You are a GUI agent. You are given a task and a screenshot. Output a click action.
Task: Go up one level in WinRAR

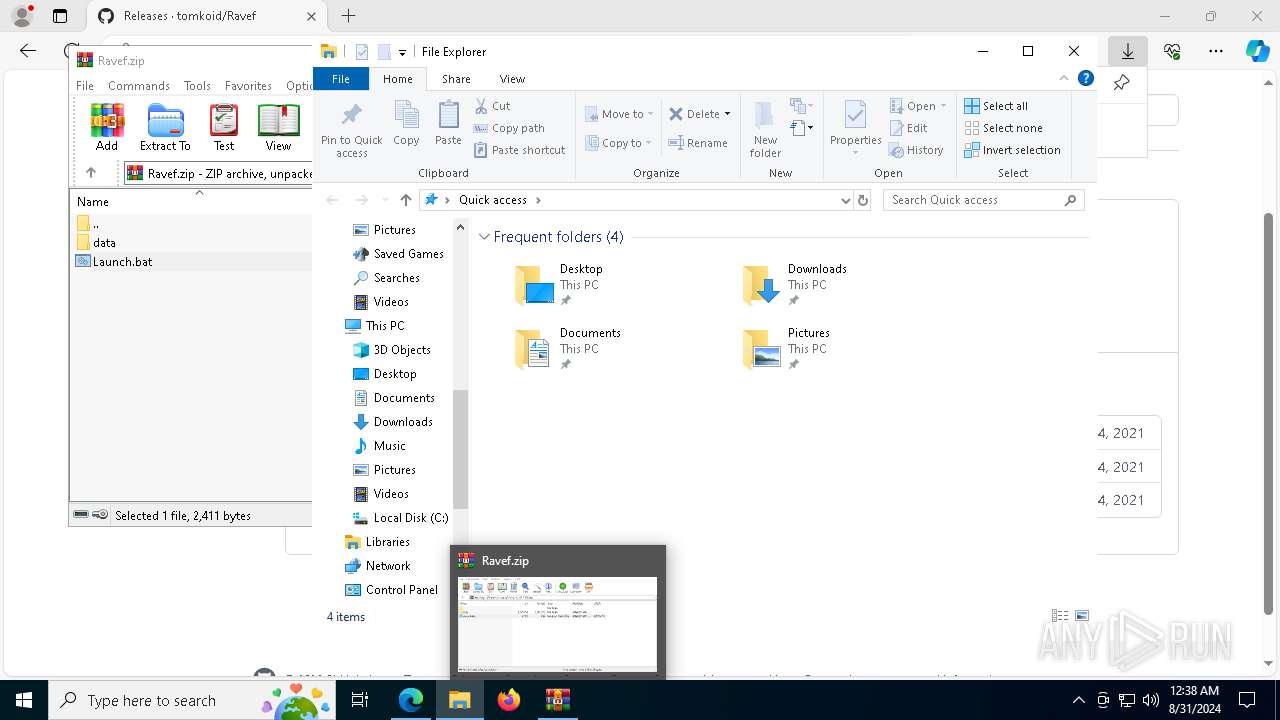[91, 173]
